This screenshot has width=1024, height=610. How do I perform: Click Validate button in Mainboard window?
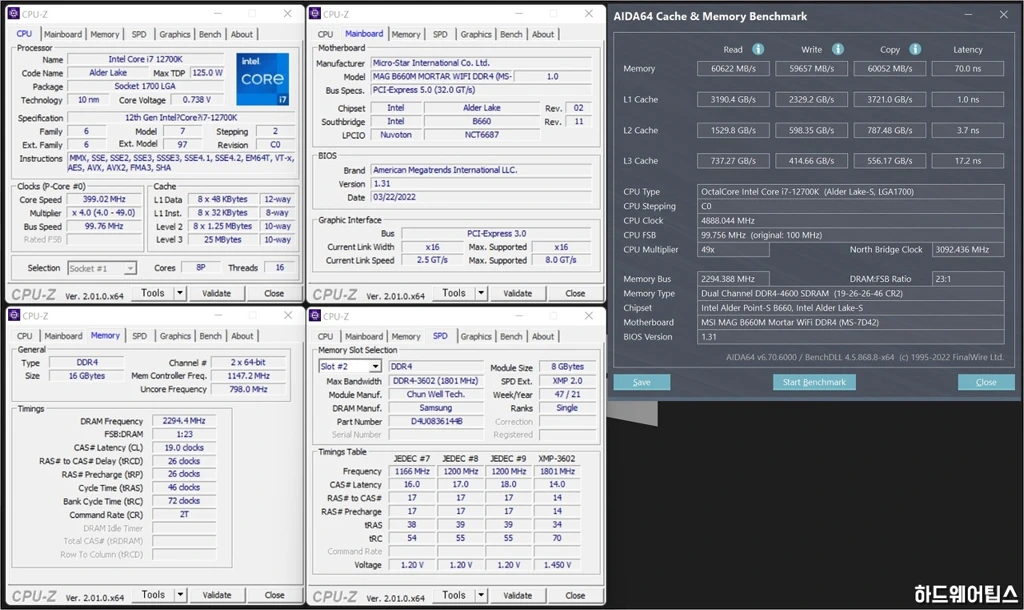517,293
